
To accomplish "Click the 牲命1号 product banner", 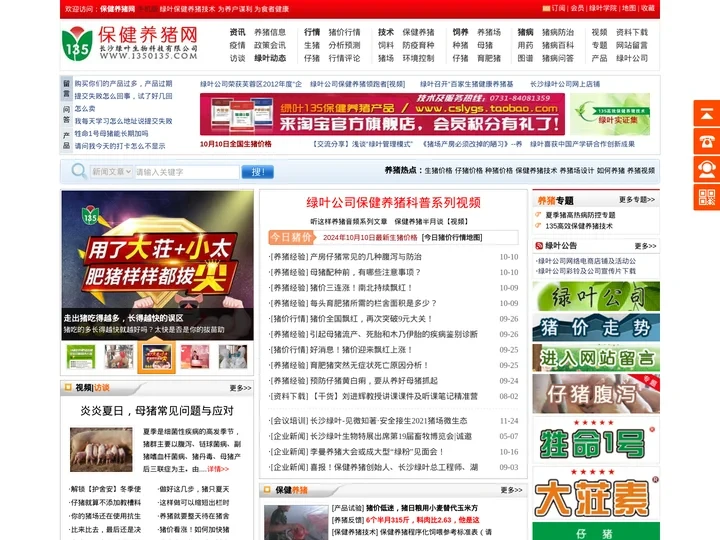I will point(596,440).
